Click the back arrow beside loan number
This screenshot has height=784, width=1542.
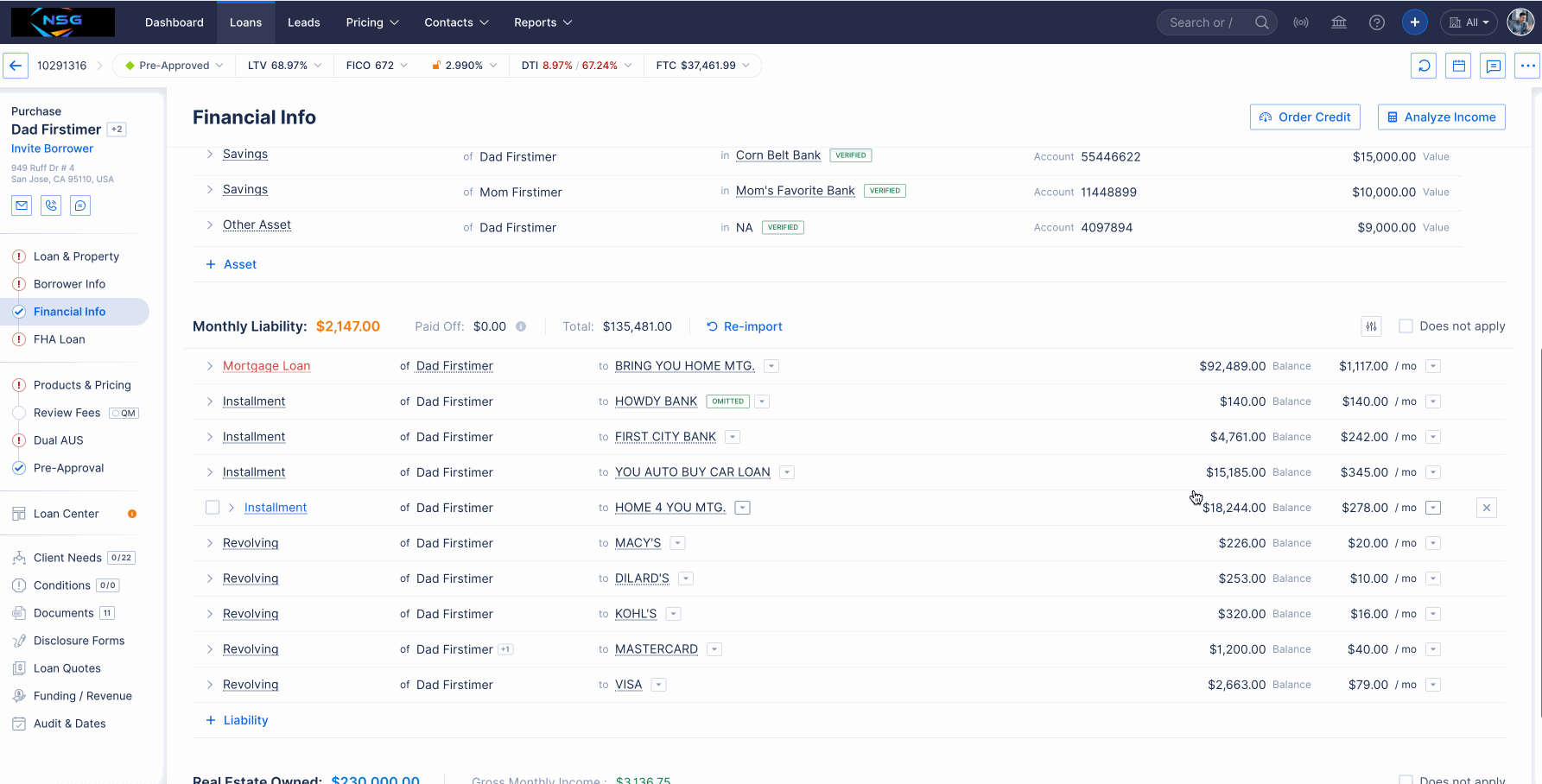[16, 66]
